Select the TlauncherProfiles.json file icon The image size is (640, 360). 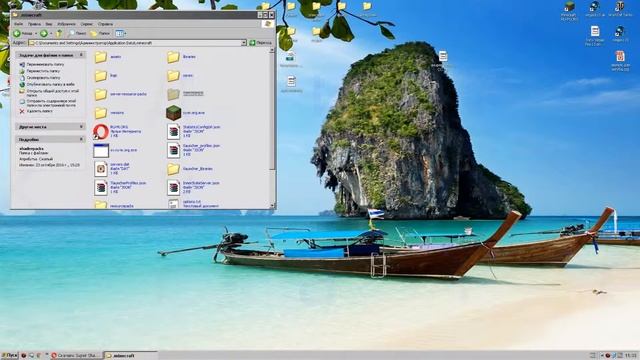click(101, 187)
